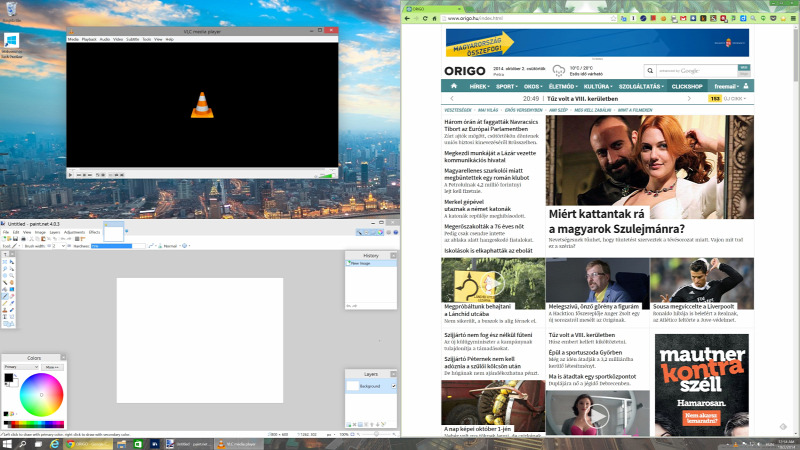
Task: Open the Normal blend mode dropdown
Action: click(172, 246)
